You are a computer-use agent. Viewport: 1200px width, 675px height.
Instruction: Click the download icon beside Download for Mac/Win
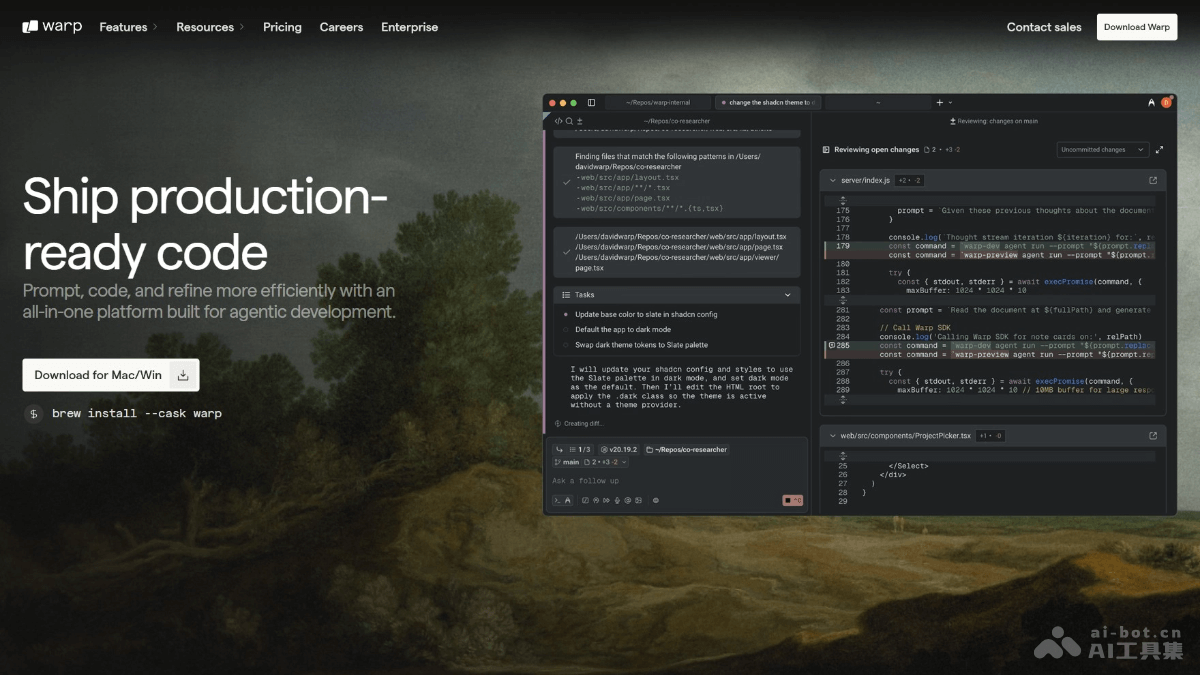click(183, 375)
